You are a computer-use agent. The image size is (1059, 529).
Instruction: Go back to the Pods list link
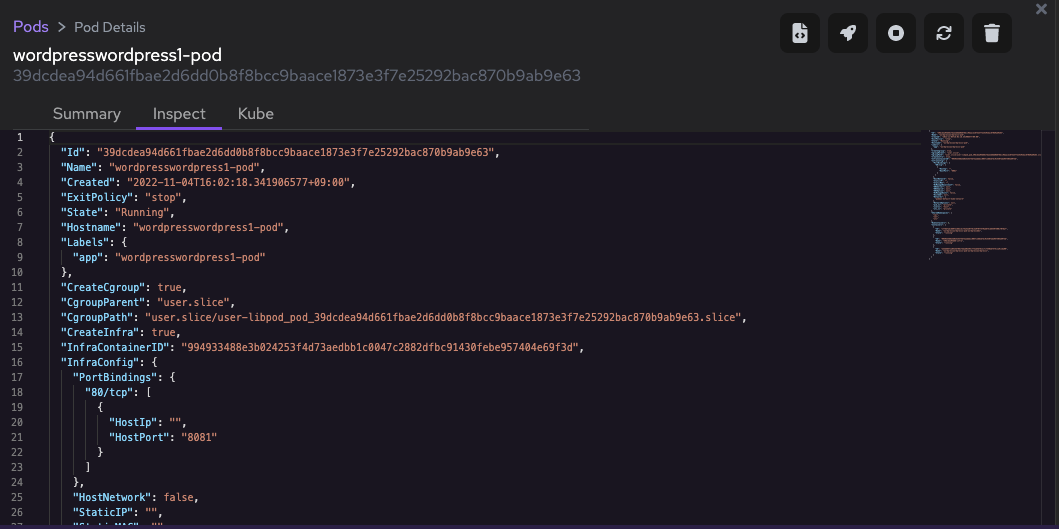[x=31, y=27]
